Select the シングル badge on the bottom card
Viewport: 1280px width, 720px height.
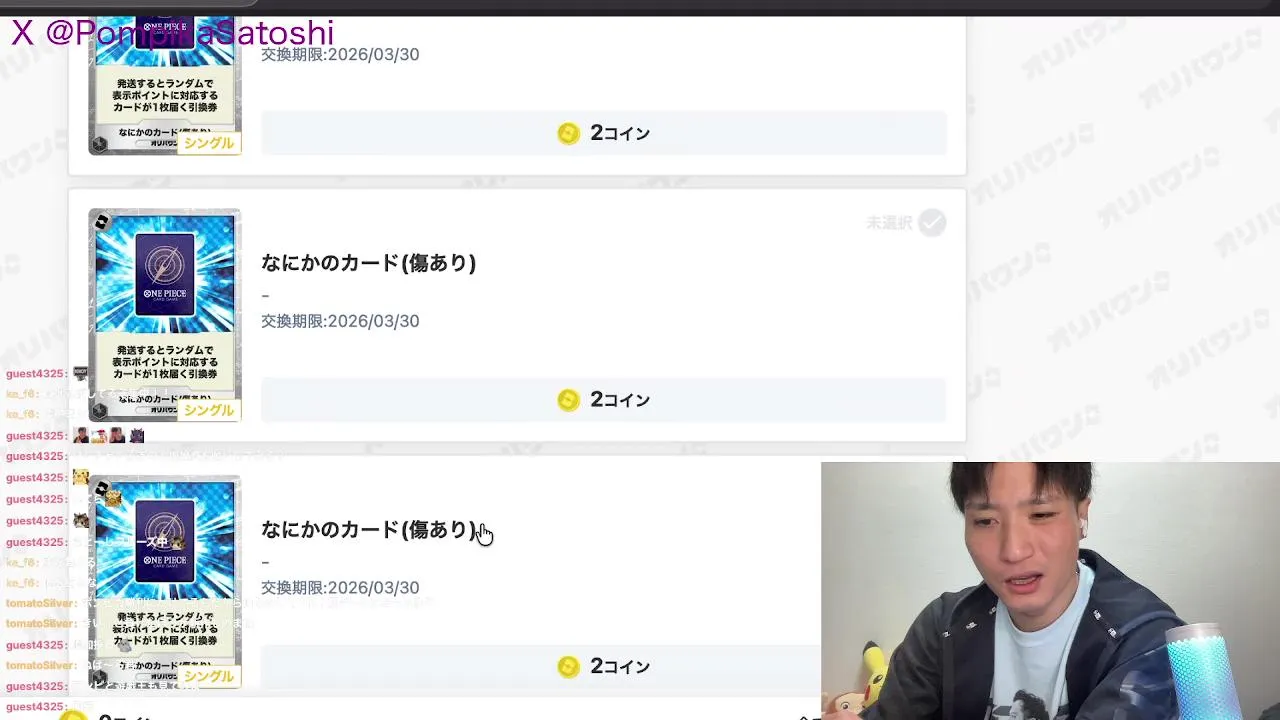209,677
